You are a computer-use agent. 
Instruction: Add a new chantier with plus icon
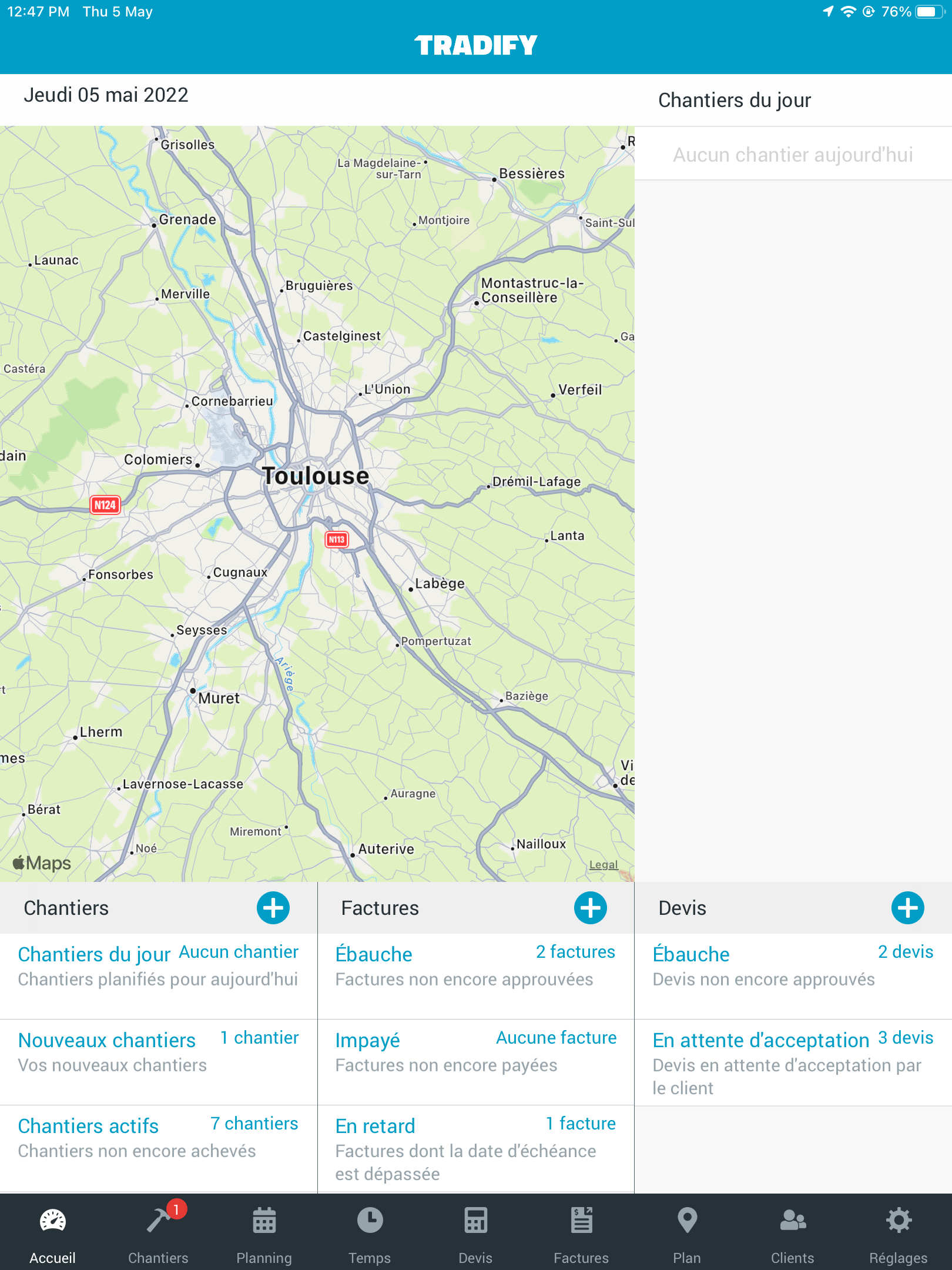273,908
